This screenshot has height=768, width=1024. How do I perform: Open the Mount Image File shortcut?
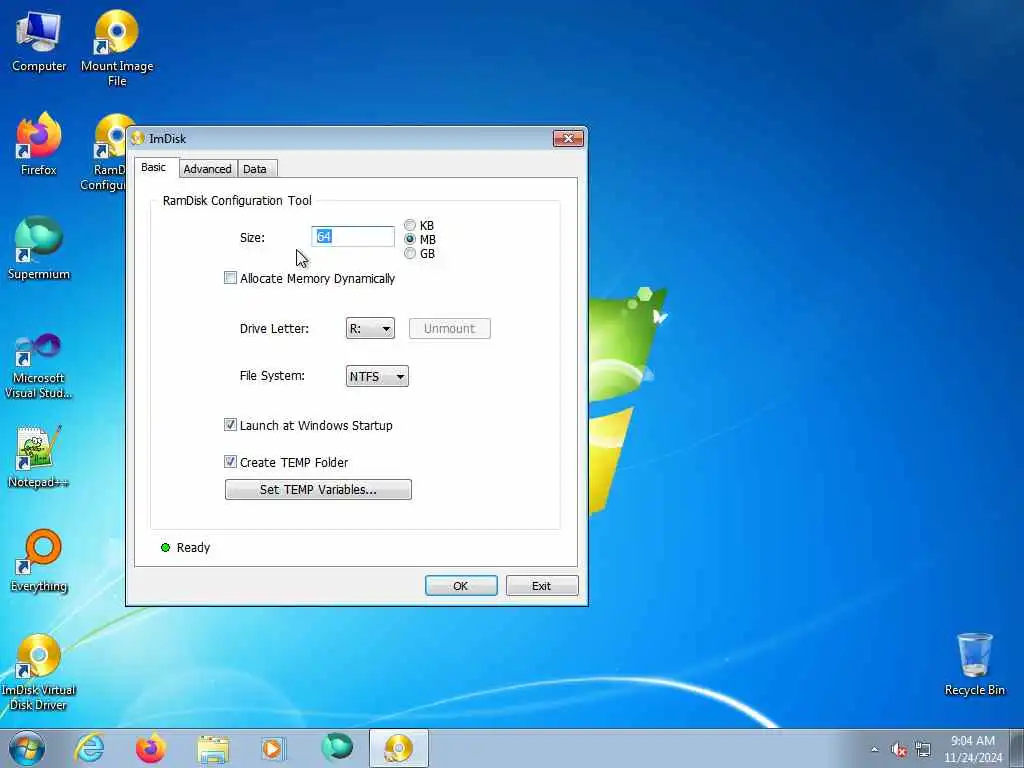(117, 47)
